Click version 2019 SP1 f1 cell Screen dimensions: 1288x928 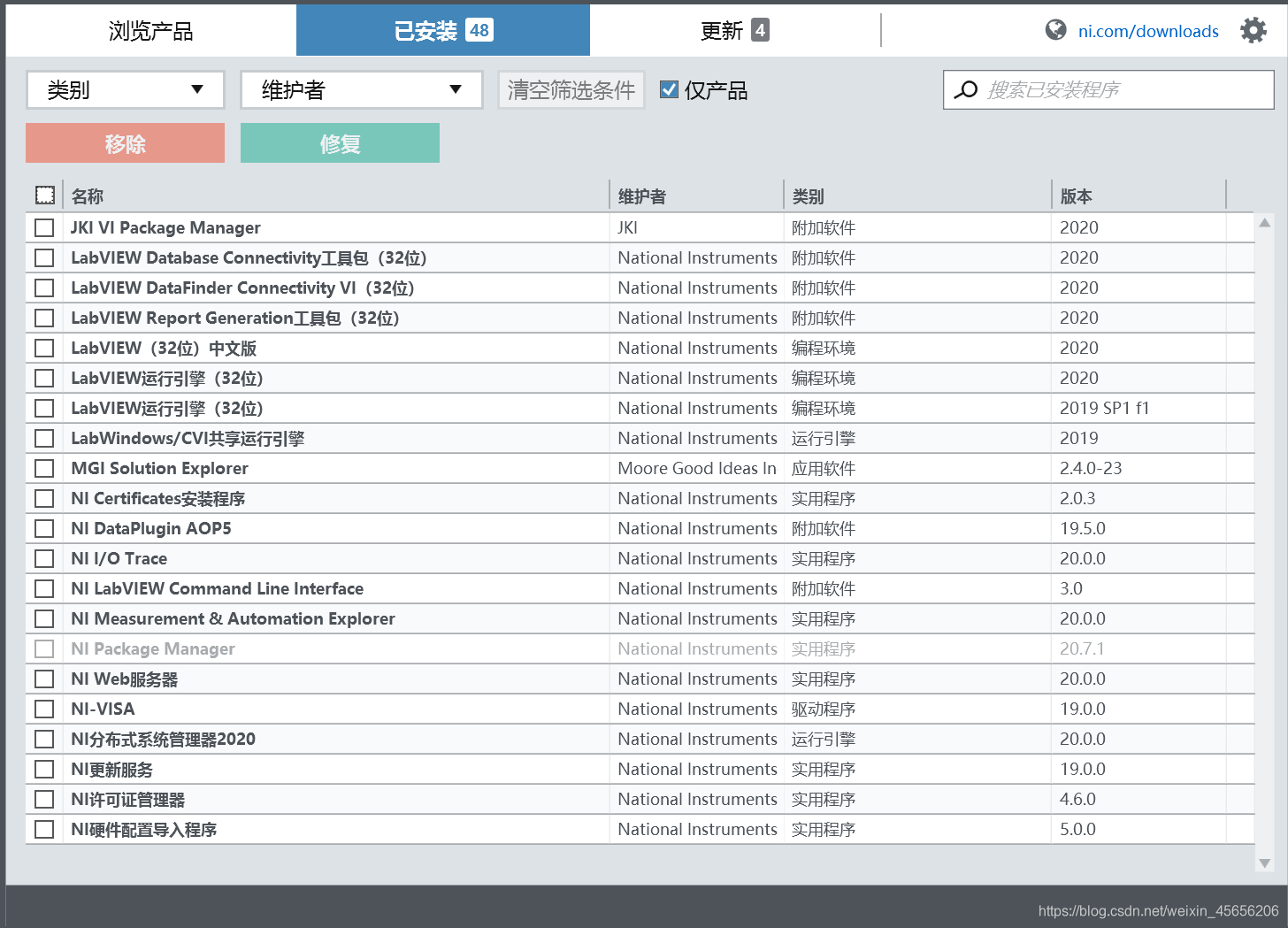1105,408
